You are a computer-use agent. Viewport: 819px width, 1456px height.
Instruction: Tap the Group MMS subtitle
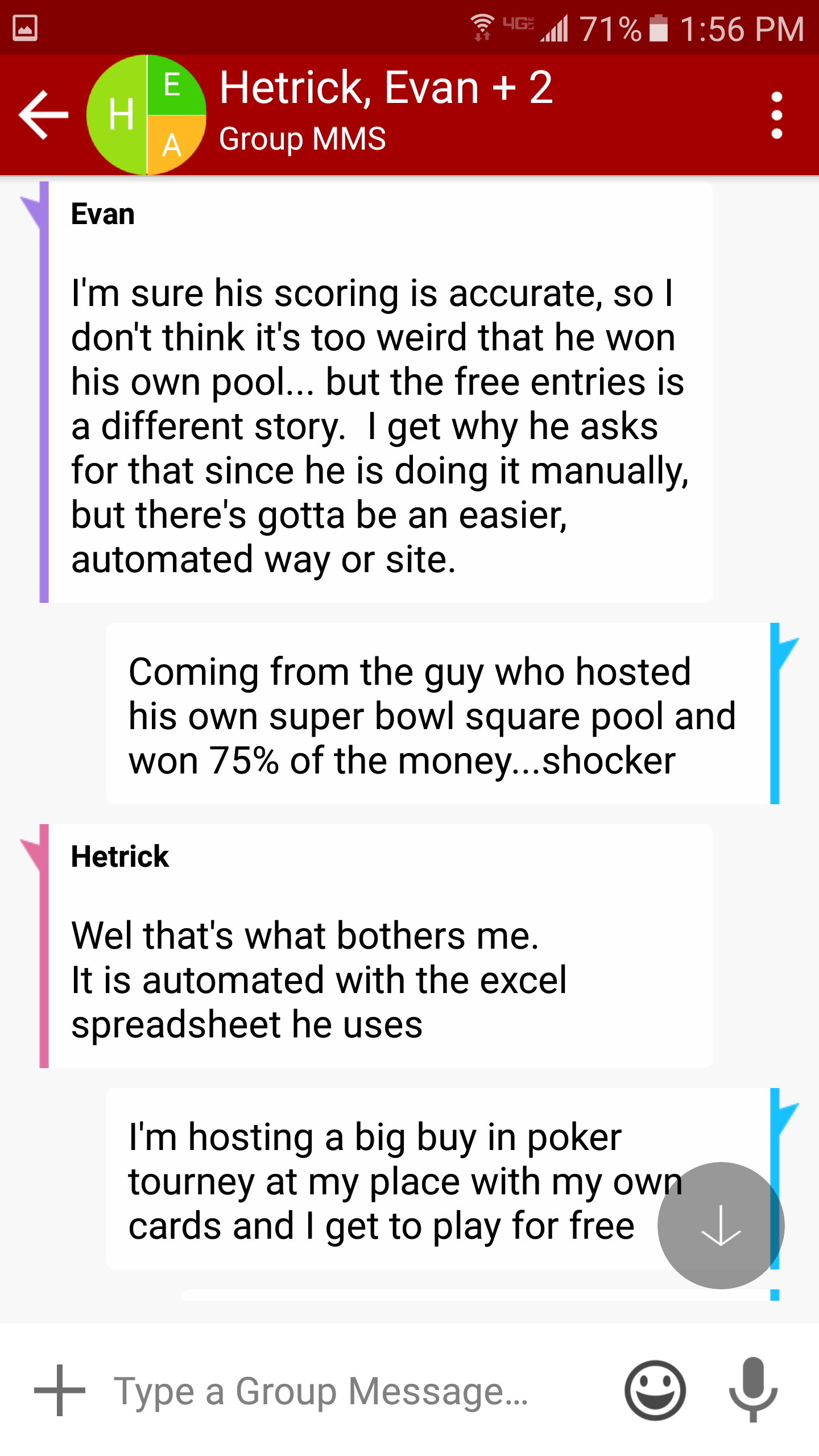(x=303, y=139)
